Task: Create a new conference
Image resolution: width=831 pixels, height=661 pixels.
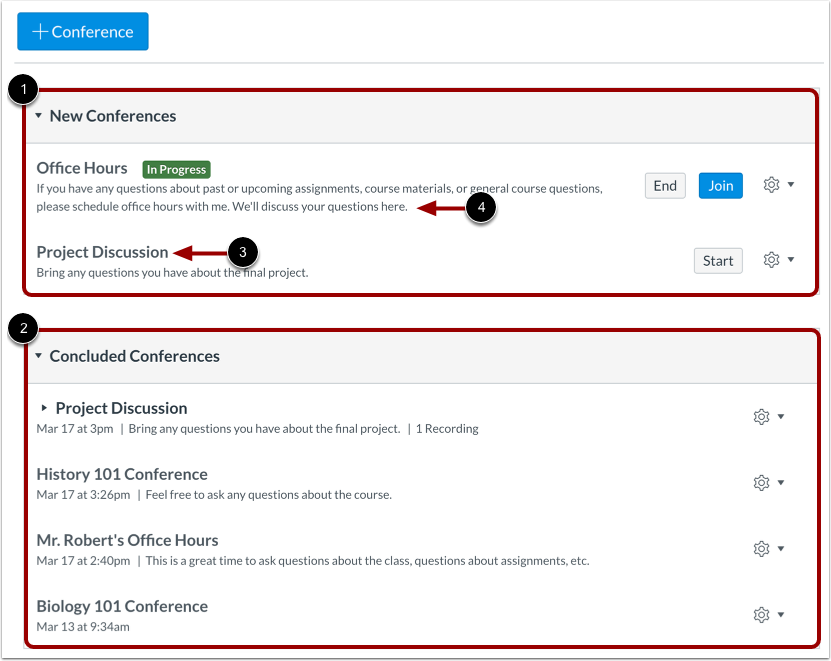Action: (x=82, y=31)
